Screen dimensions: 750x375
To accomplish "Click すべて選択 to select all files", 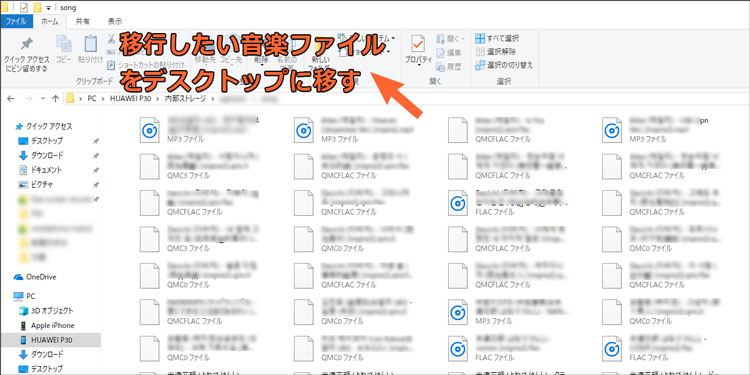I will pyautogui.click(x=497, y=38).
